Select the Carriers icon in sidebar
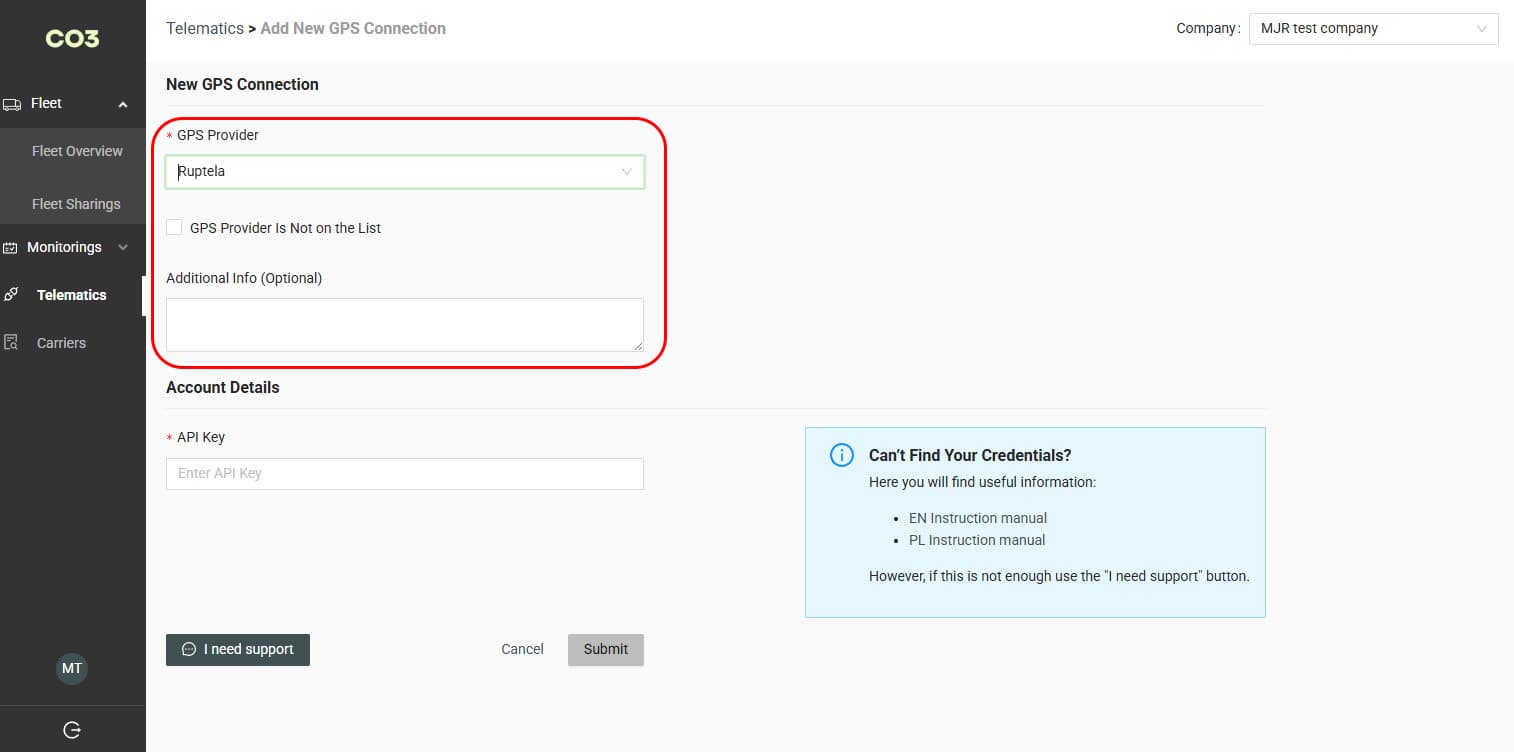 (x=11, y=342)
